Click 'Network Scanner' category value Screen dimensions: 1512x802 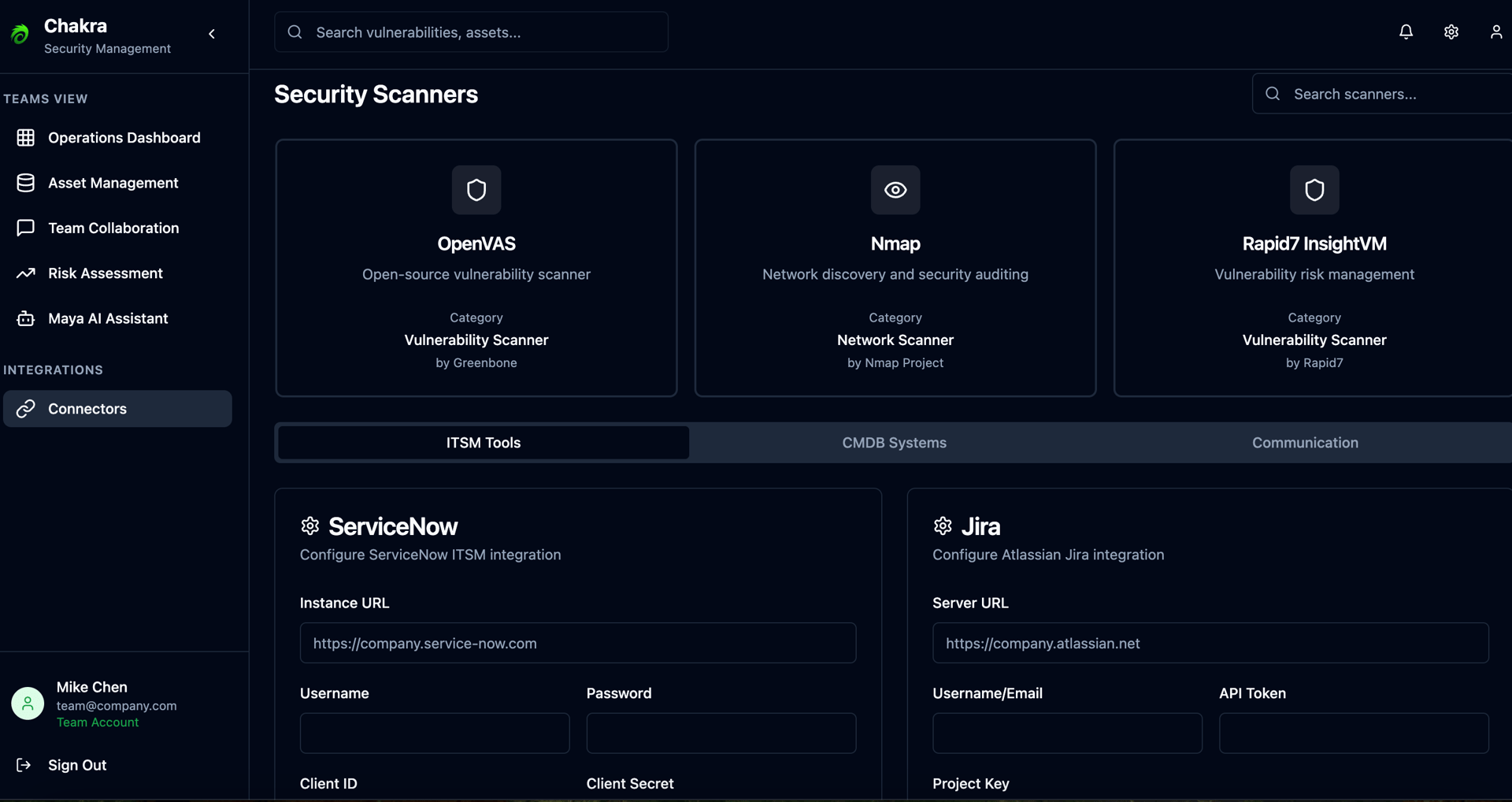(x=895, y=340)
